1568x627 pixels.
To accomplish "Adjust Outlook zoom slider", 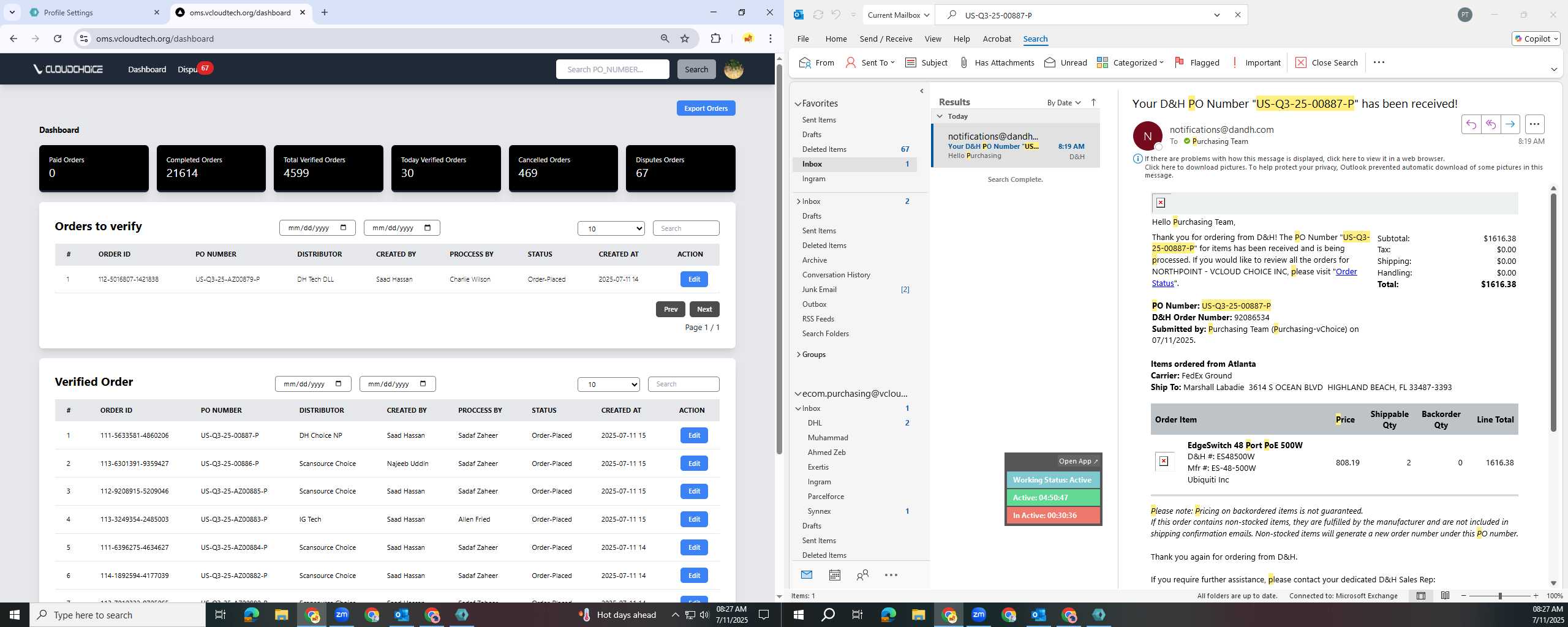I will click(x=1499, y=596).
